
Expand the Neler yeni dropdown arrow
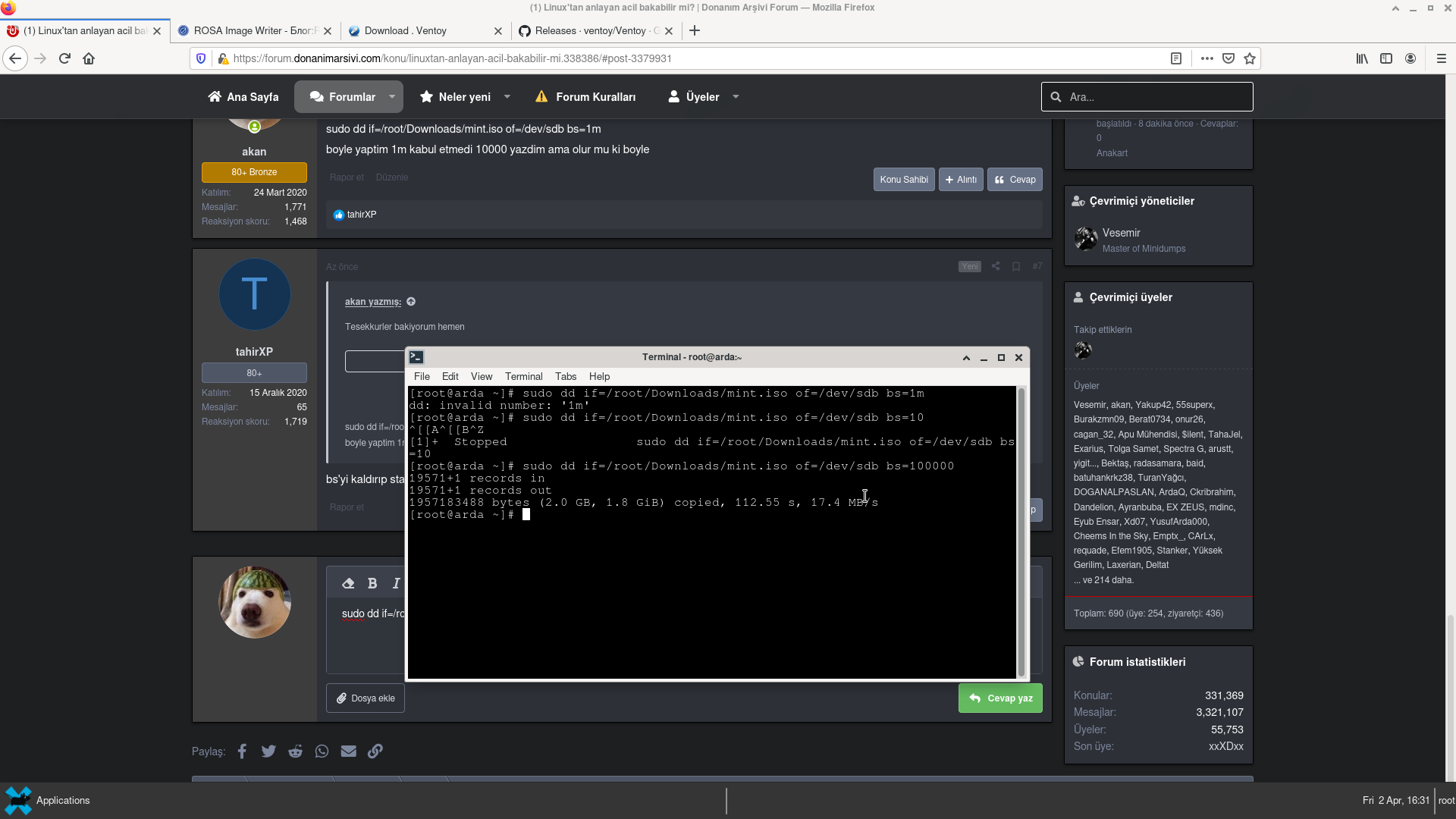coord(507,96)
